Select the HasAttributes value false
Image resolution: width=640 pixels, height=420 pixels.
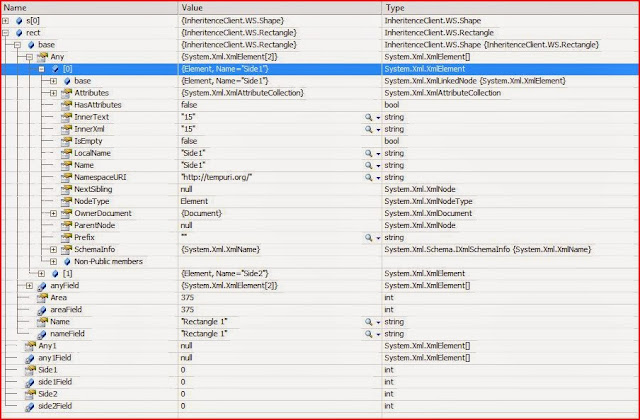[189, 105]
